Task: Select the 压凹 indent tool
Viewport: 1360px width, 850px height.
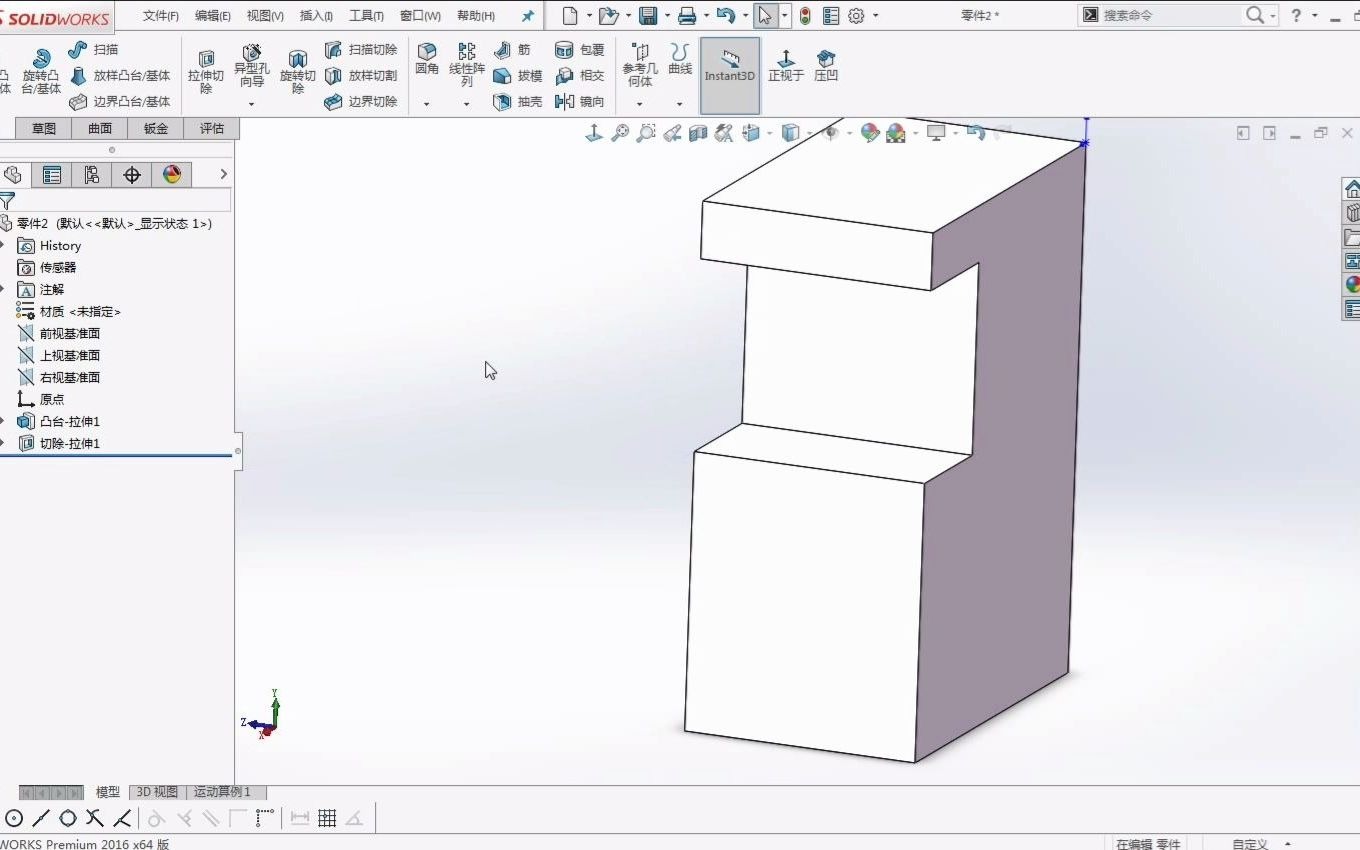Action: tap(826, 65)
